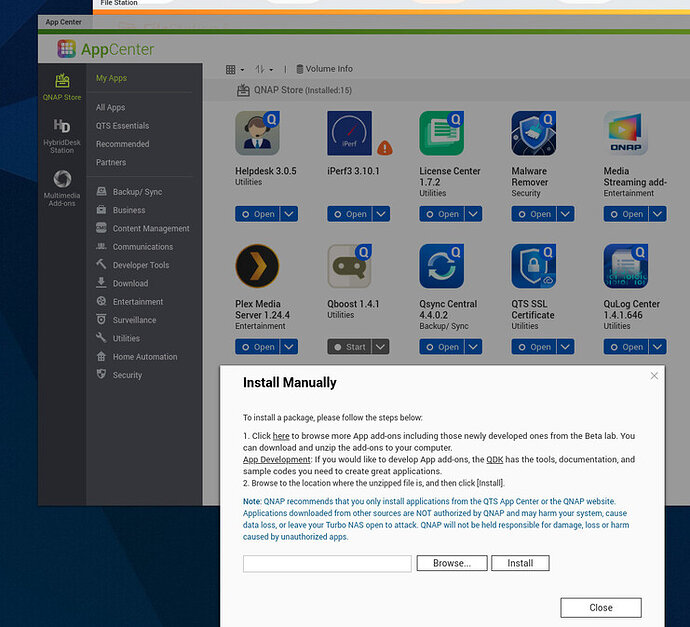Select My Apps in sidebar
This screenshot has width=690, height=627.
tap(111, 78)
